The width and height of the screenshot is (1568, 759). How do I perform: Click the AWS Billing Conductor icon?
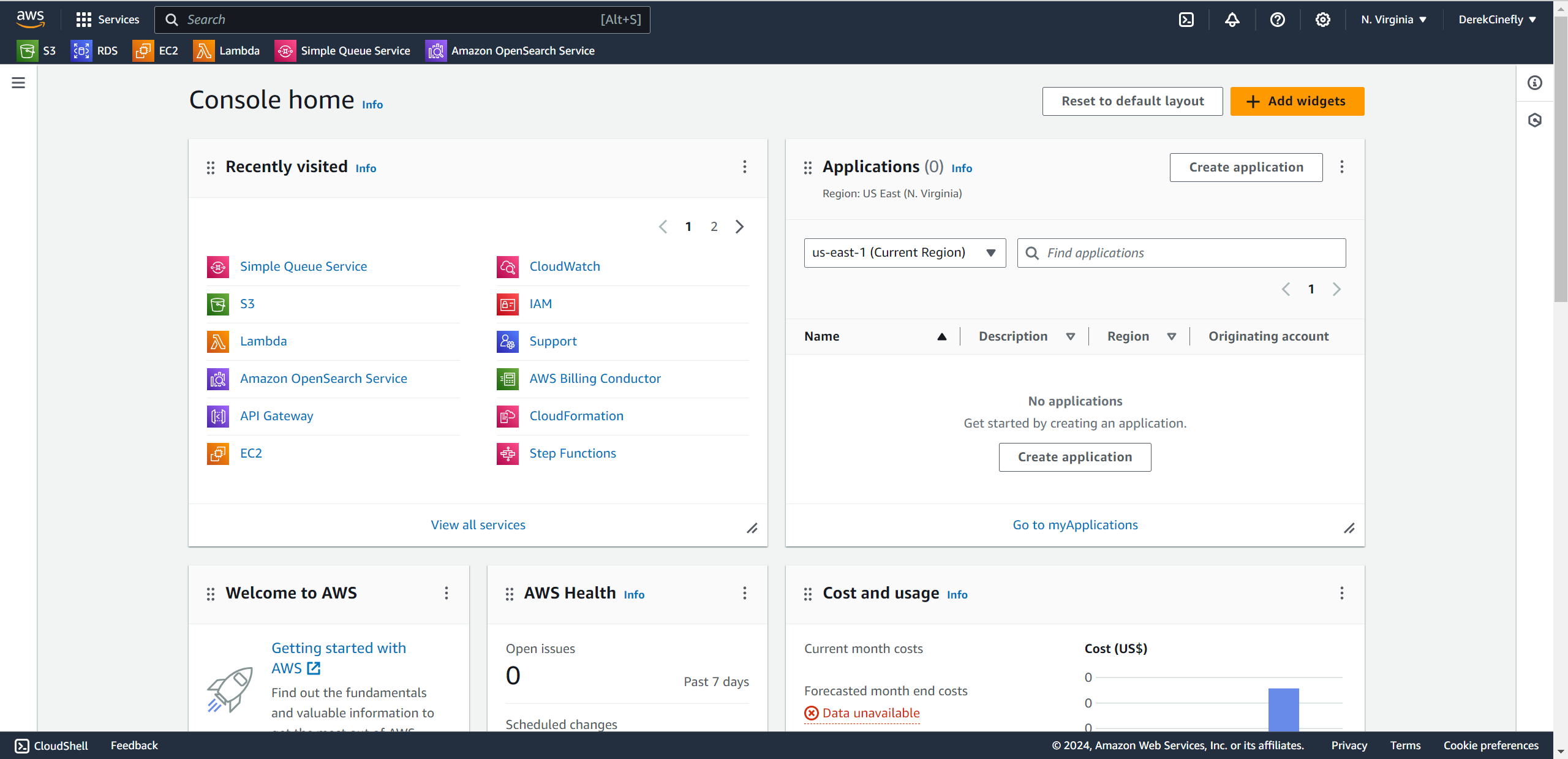tap(508, 379)
